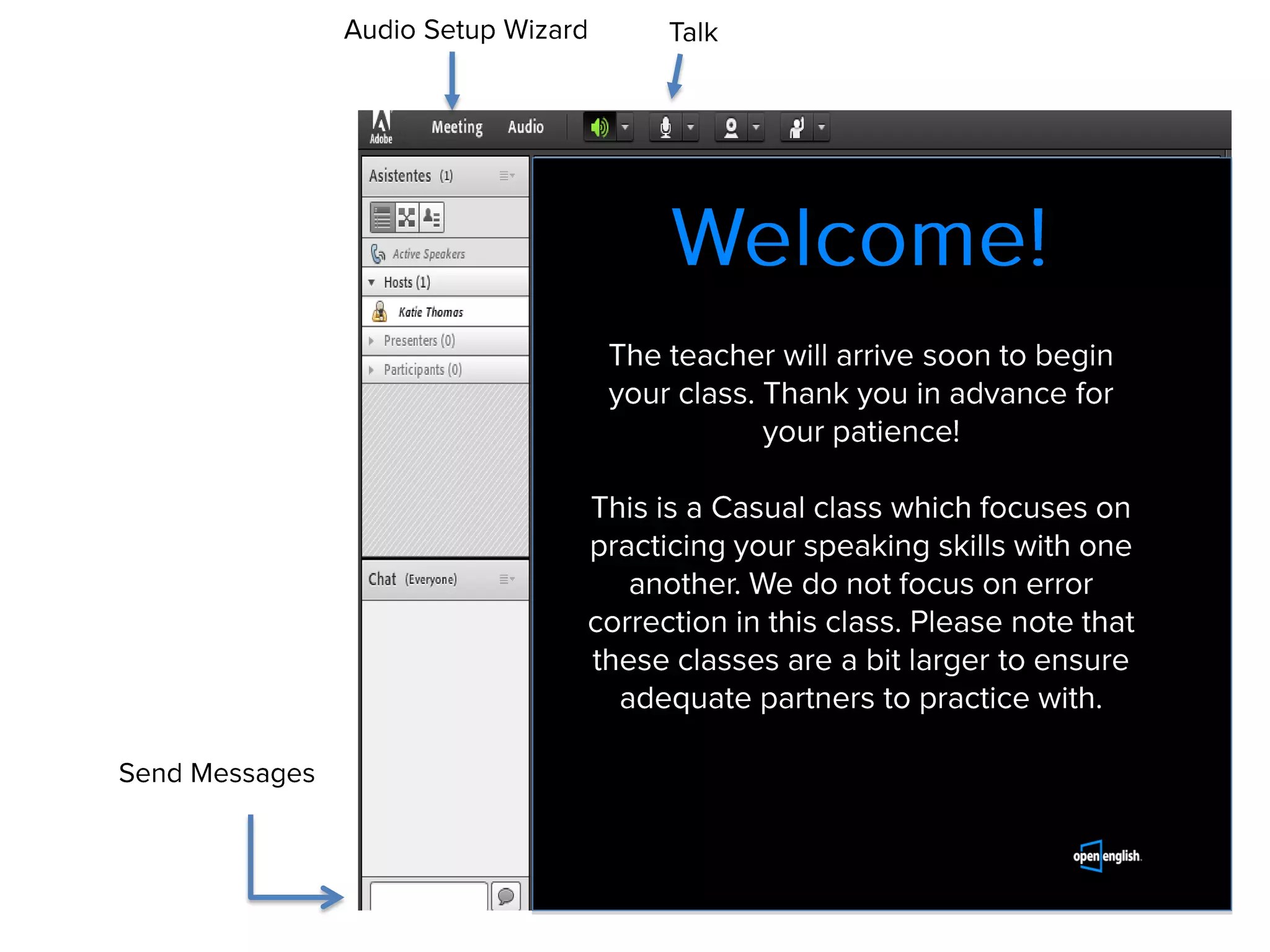Image resolution: width=1270 pixels, height=952 pixels.
Task: Click the send message bubble button
Action: coord(506,896)
